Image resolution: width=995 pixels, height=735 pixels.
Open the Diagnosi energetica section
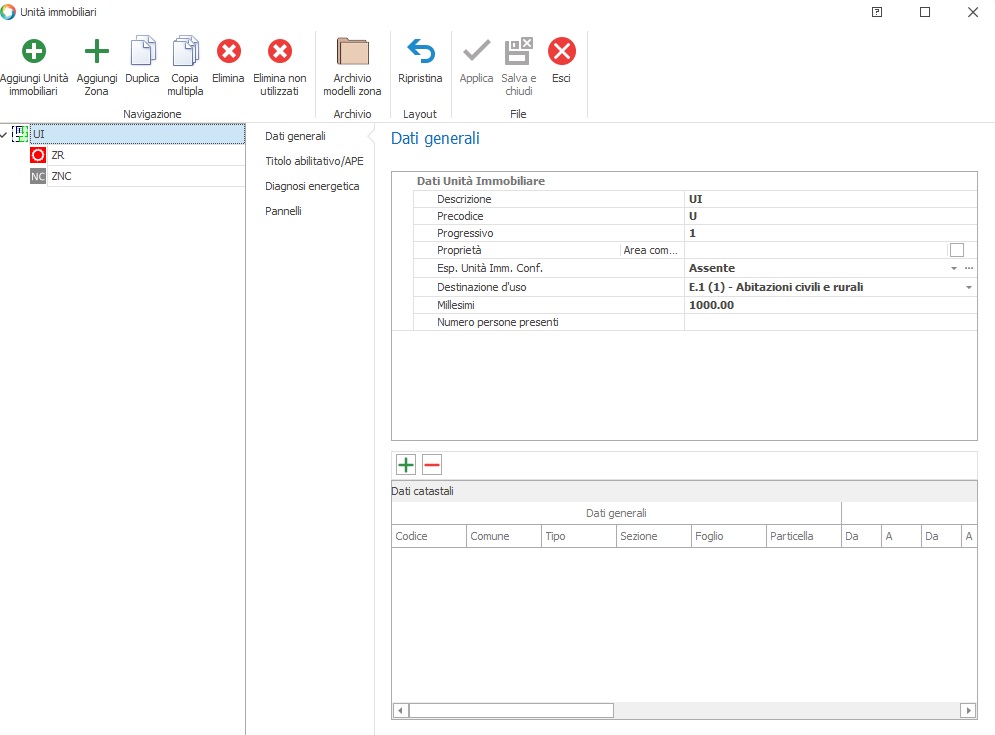pyautogui.click(x=312, y=186)
